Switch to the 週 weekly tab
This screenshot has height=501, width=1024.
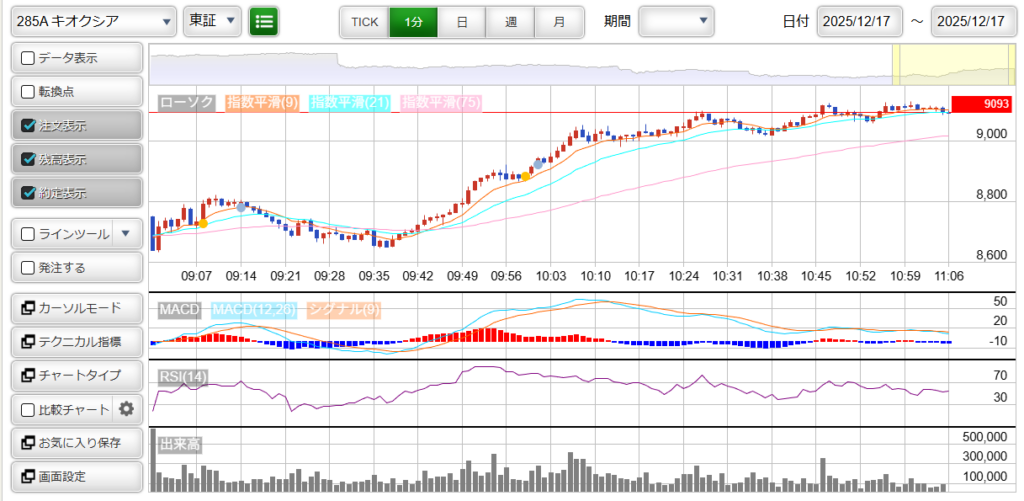pyautogui.click(x=511, y=21)
